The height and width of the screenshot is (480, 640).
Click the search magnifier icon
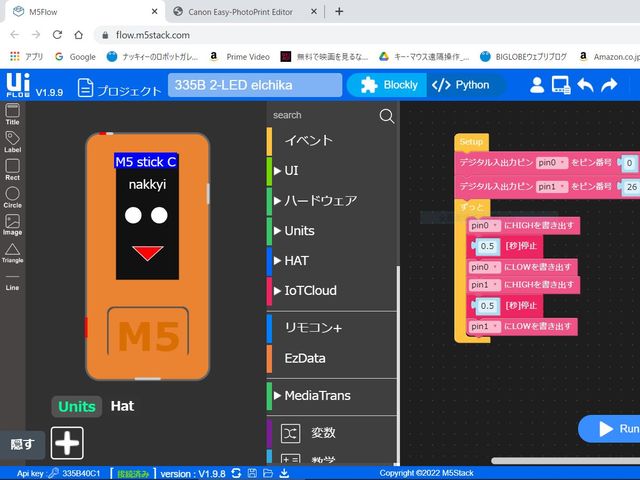click(x=387, y=116)
